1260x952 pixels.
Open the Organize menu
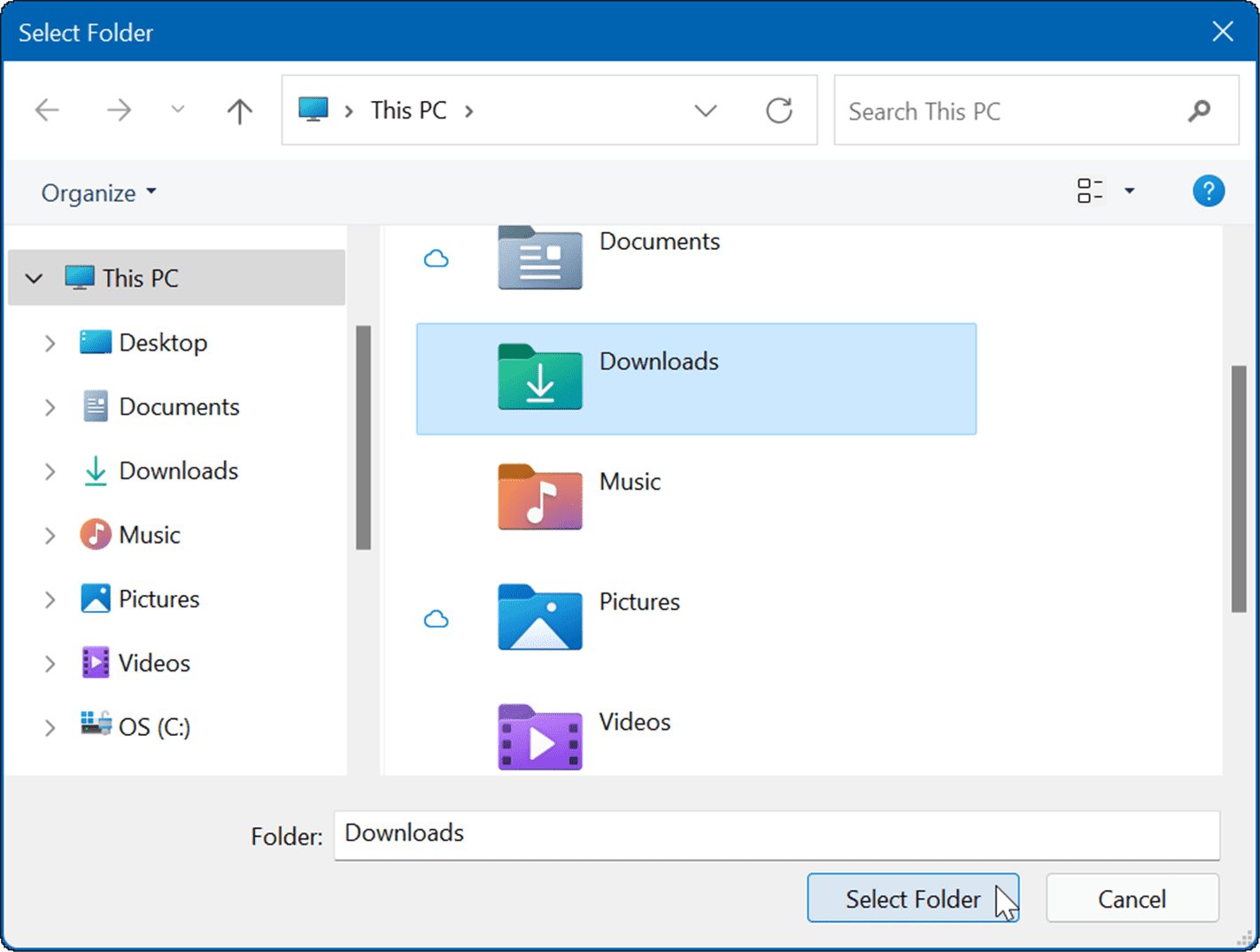98,193
